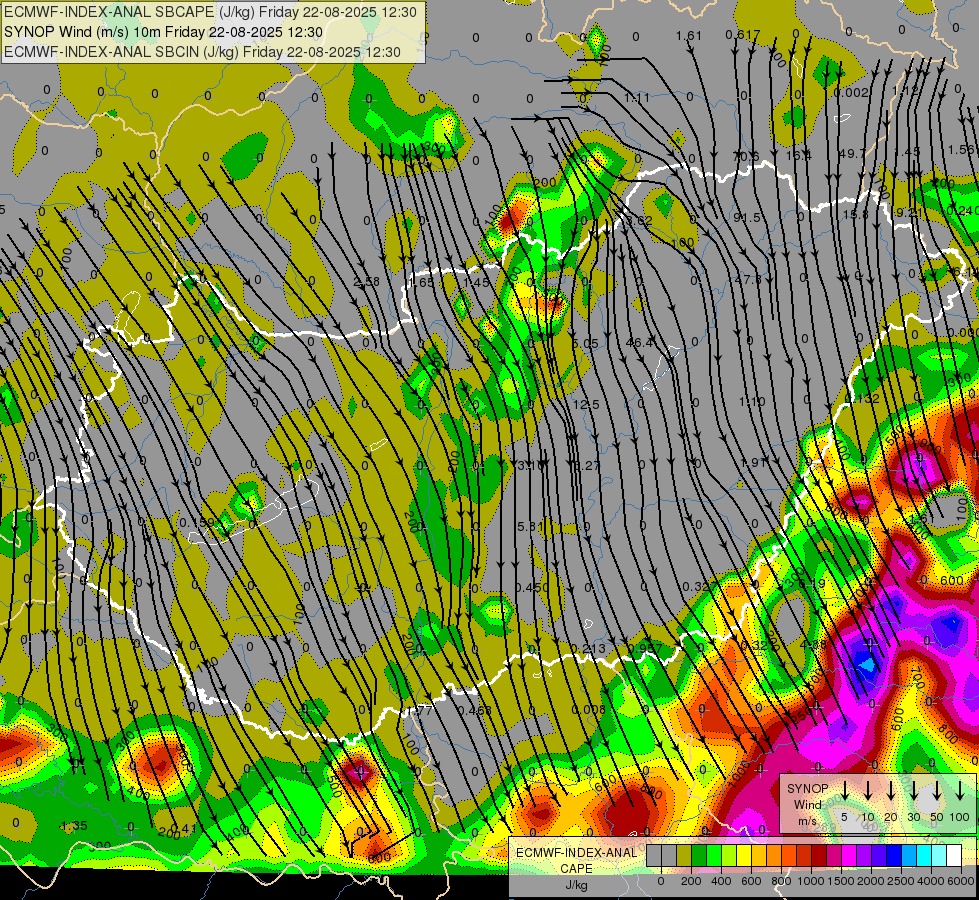Click the 1.35 value at lower left
979x900 pixels.
[74, 826]
